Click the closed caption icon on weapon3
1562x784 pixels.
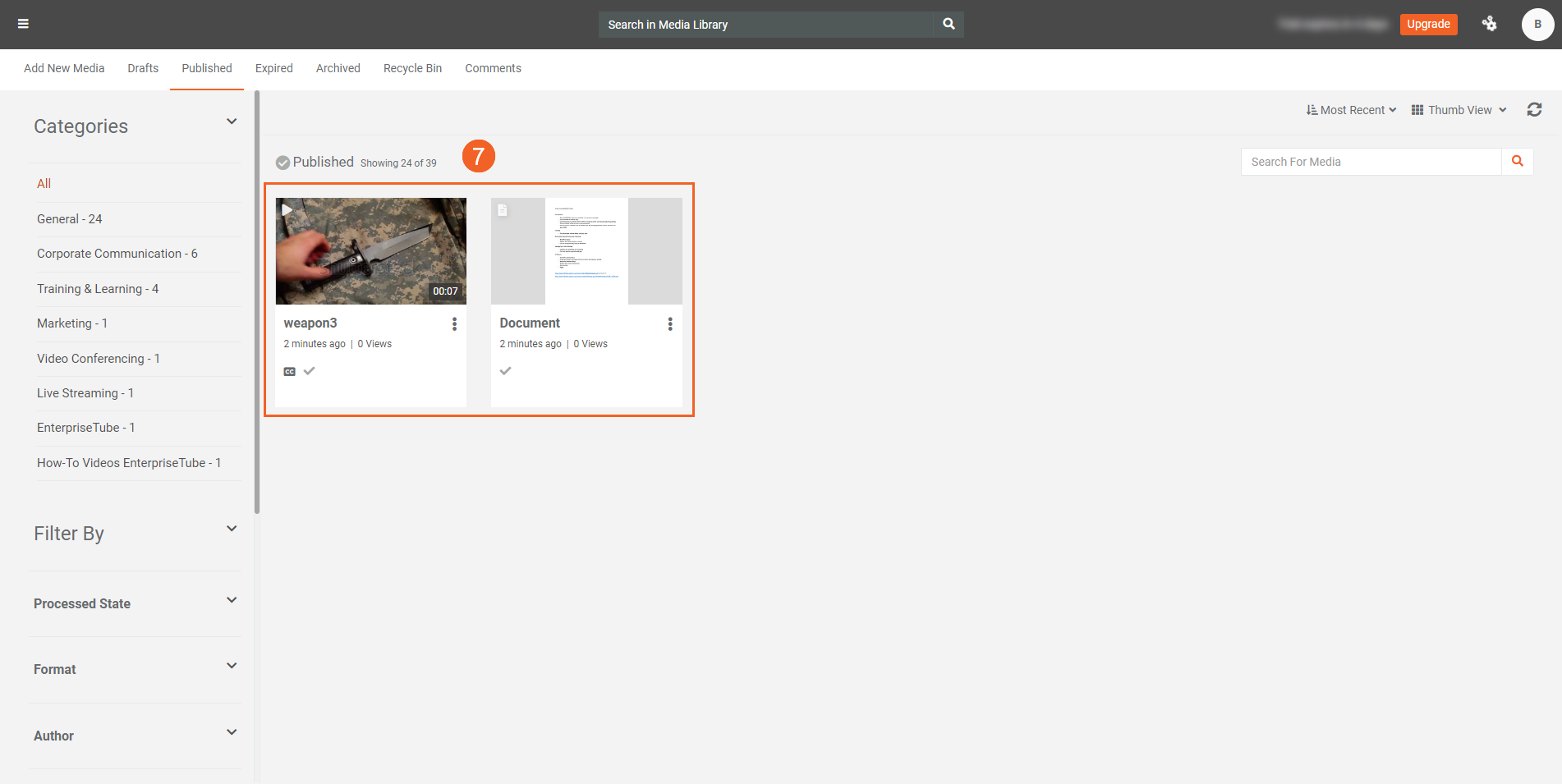coord(289,372)
